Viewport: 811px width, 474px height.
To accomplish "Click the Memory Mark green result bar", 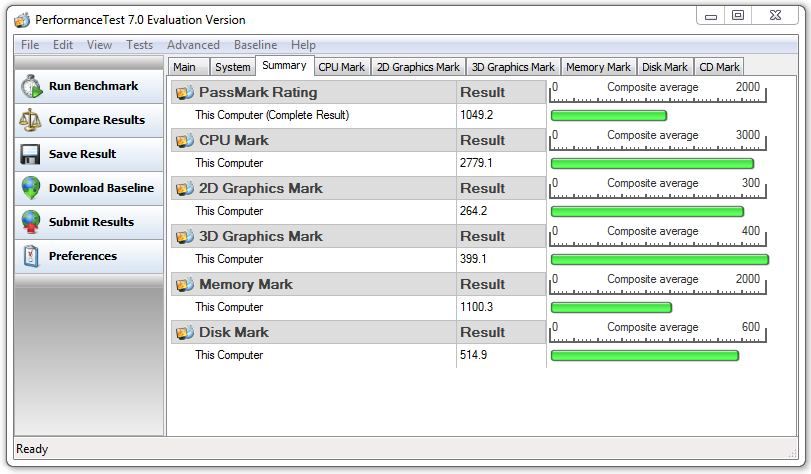I will [611, 308].
